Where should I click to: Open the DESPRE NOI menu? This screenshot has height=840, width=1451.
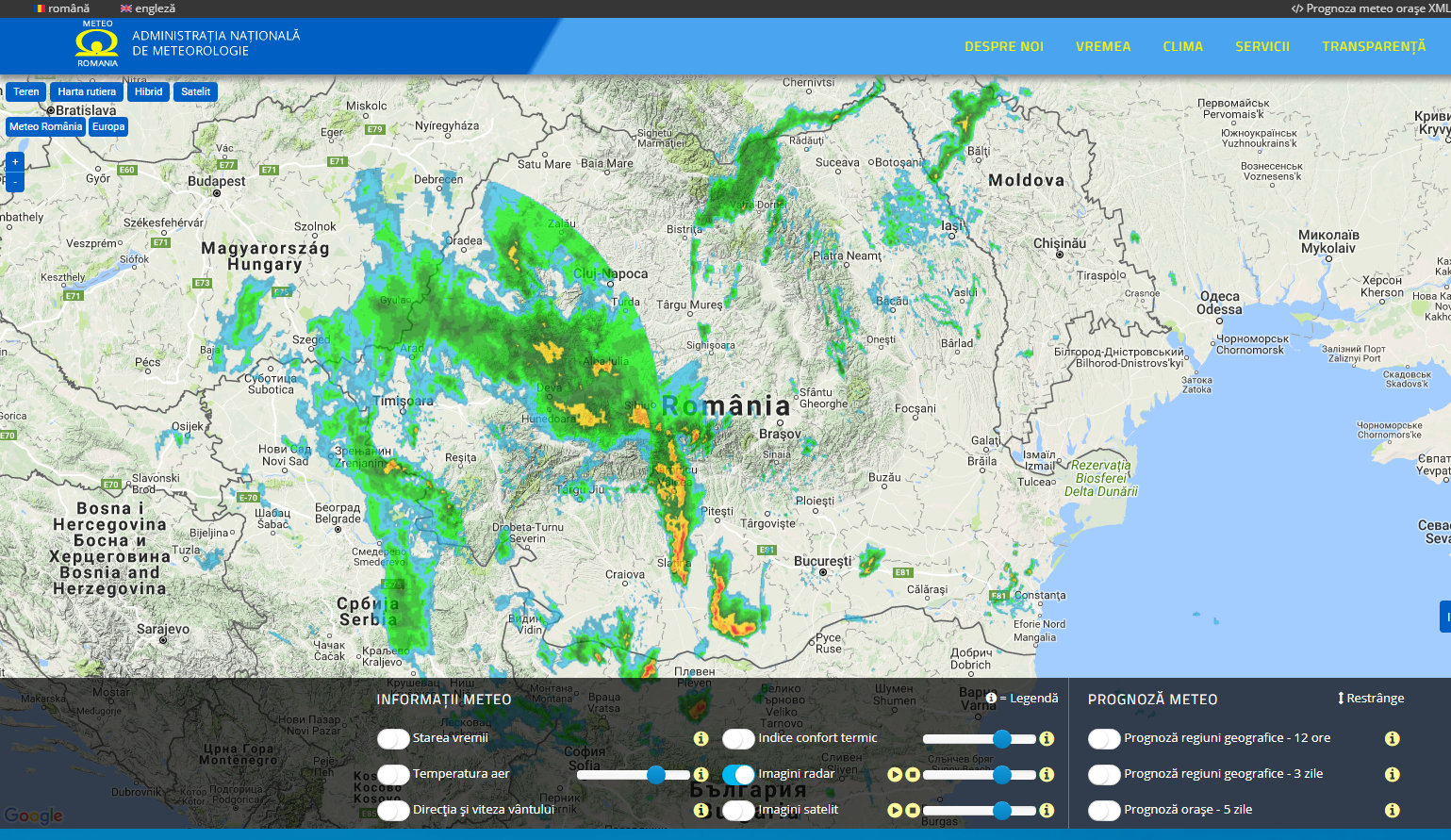(x=1004, y=46)
